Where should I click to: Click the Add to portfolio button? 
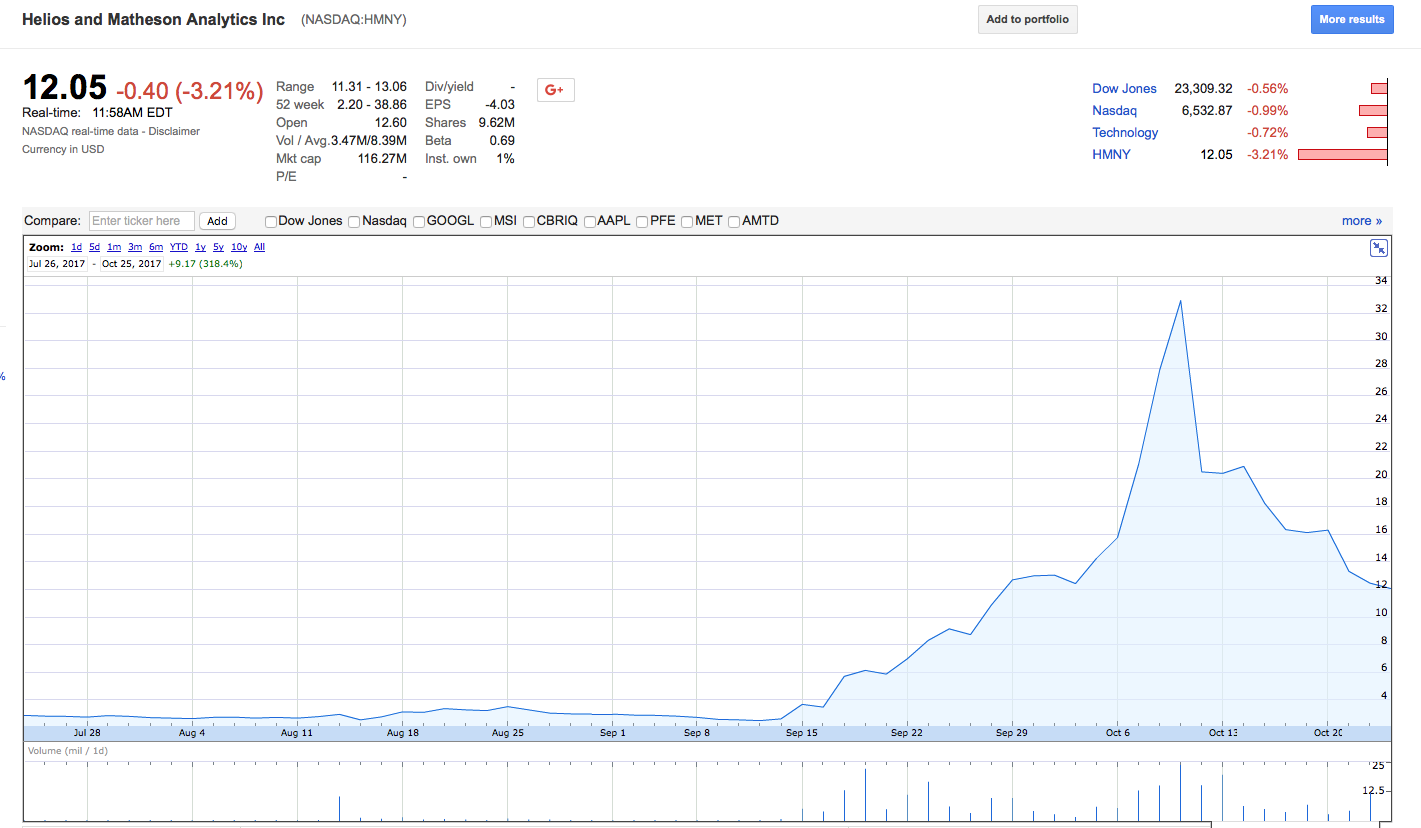tap(1027, 20)
